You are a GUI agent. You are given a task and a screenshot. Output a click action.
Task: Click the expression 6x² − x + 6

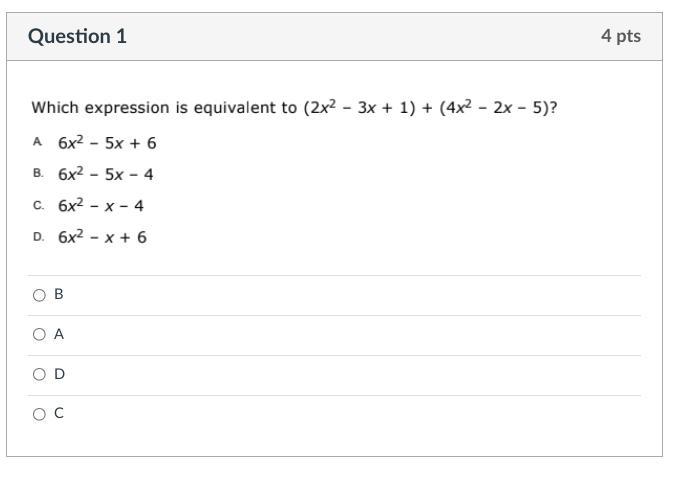[x=102, y=237]
